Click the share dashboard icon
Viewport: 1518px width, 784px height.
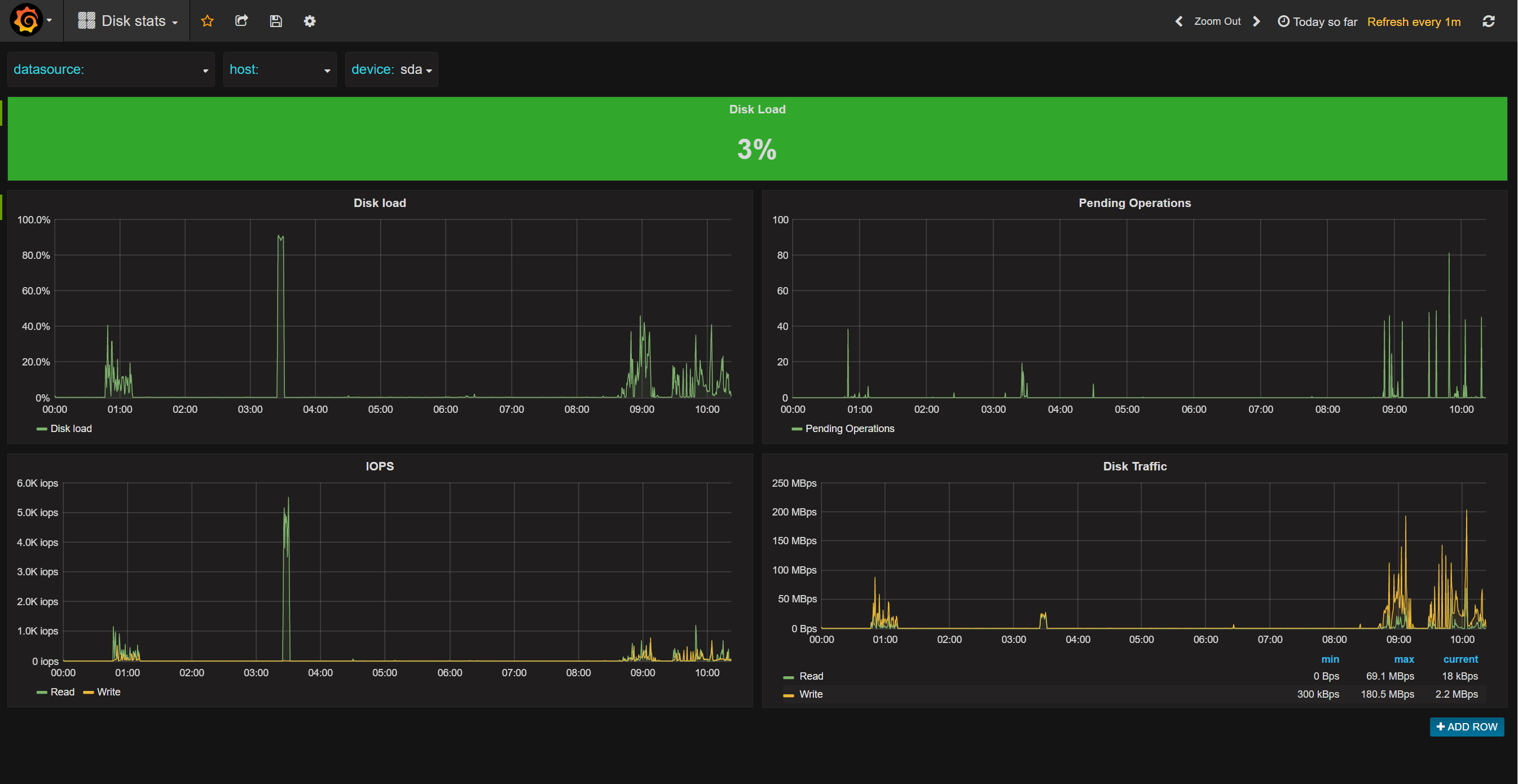pos(241,21)
